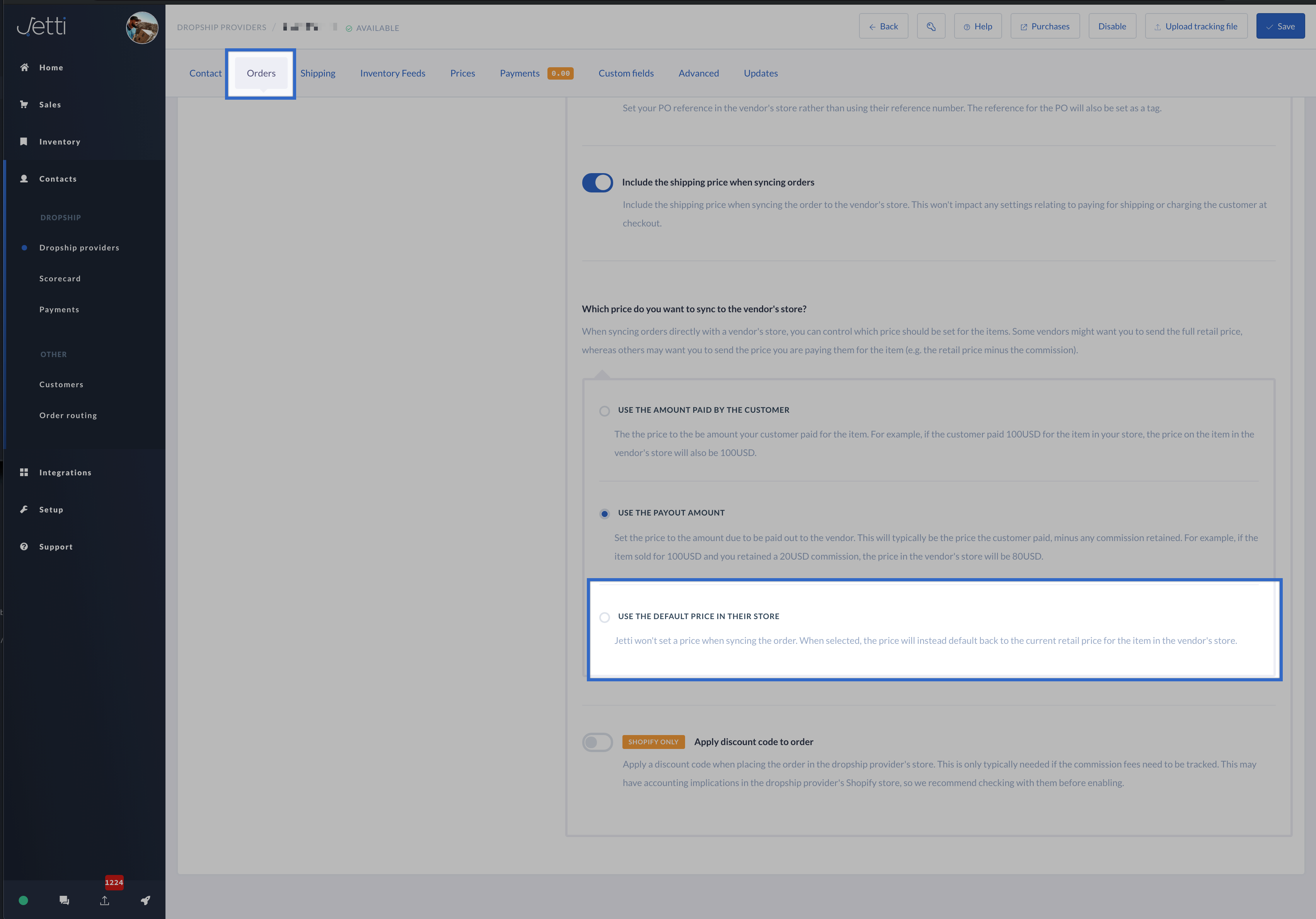Click the Setup wrench icon
The image size is (1316, 919).
(24, 509)
